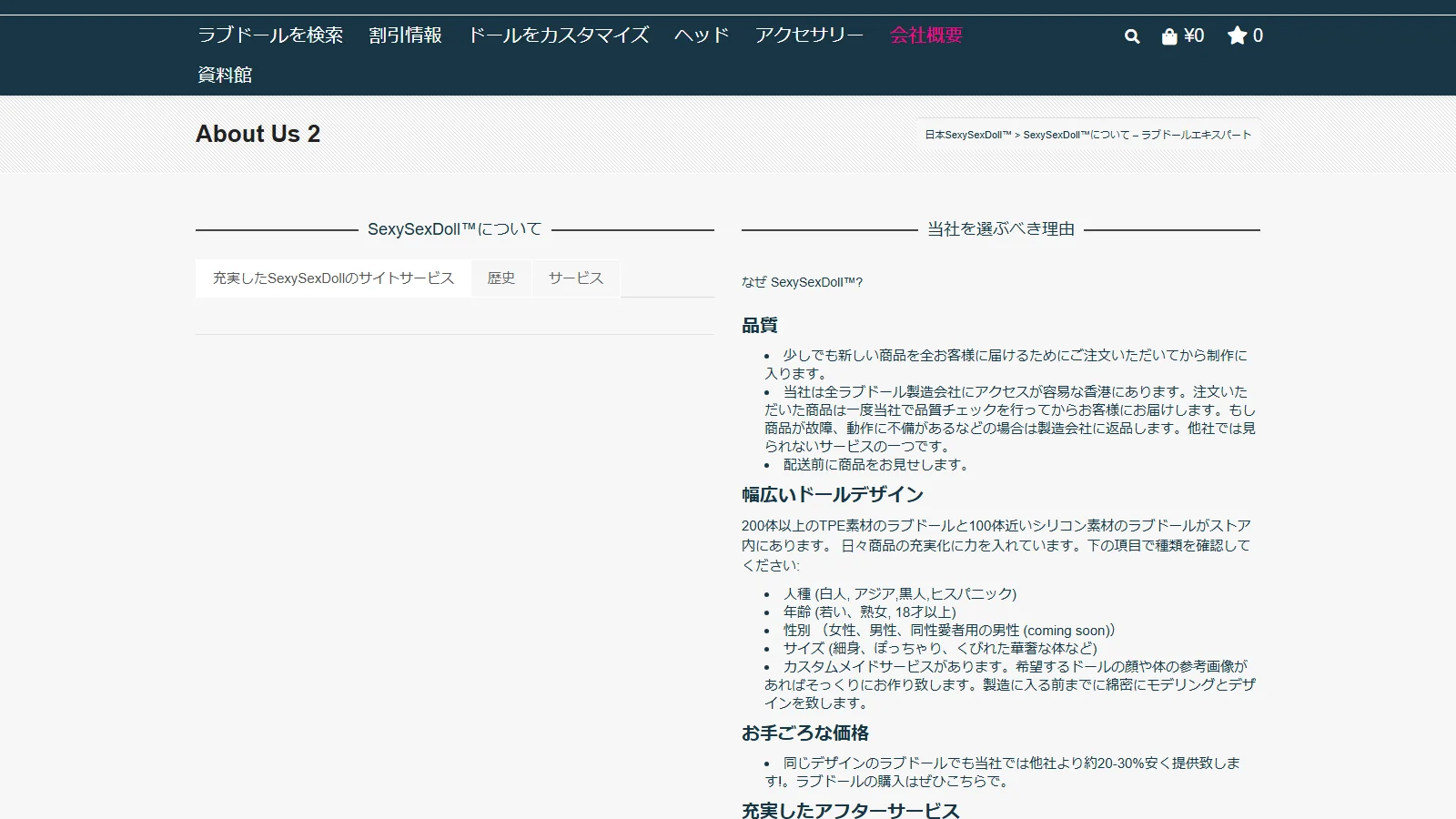Open ドールをカスタマイズ menu item

558,35
